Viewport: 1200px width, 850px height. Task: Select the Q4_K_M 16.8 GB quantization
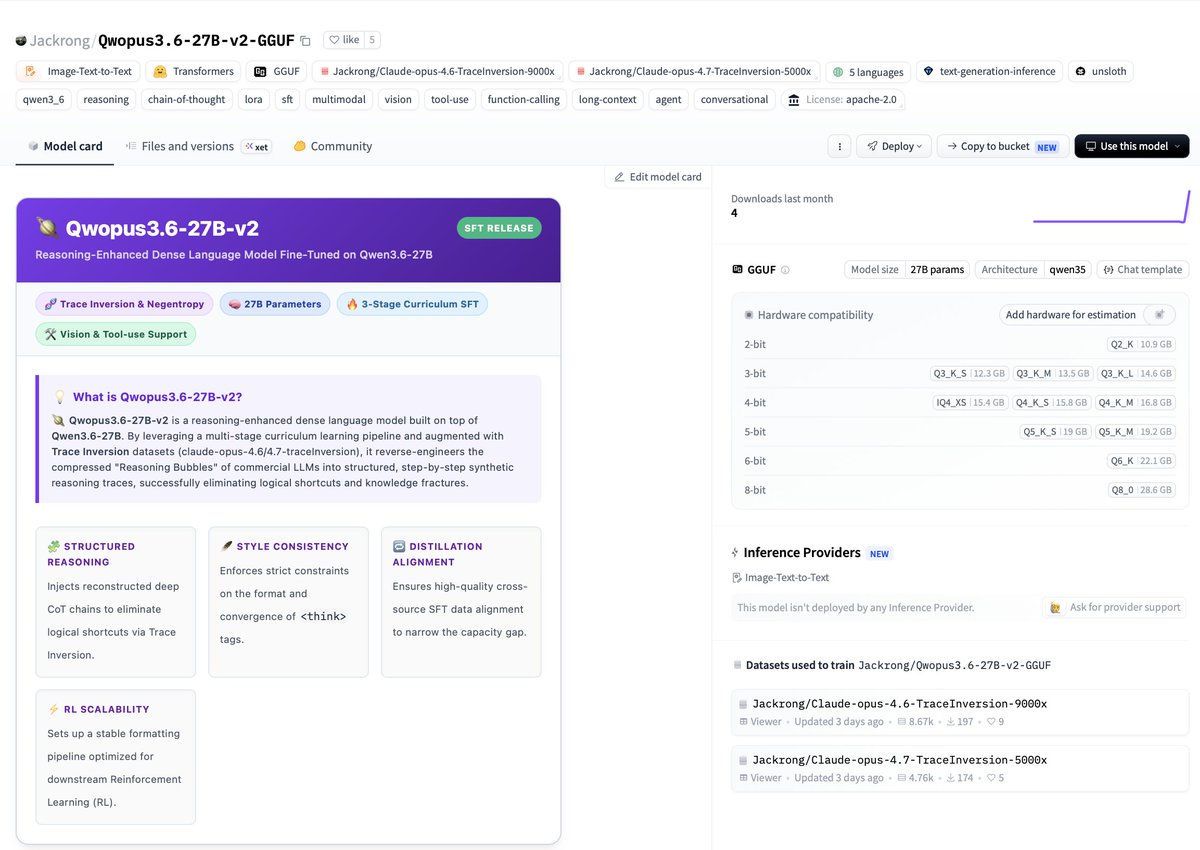(x=1136, y=402)
